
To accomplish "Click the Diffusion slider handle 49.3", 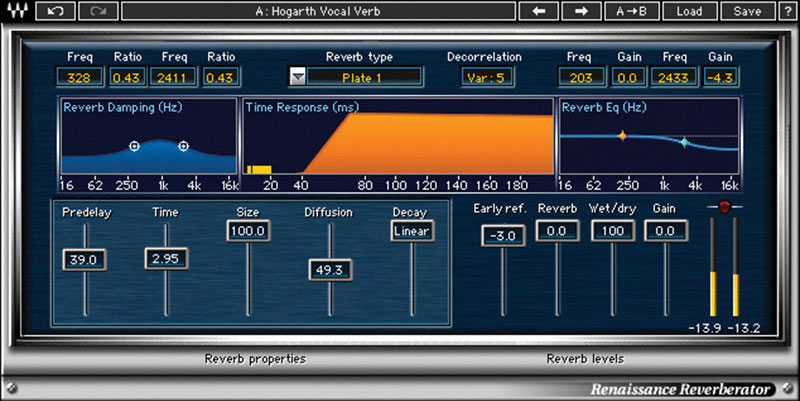I will point(330,270).
